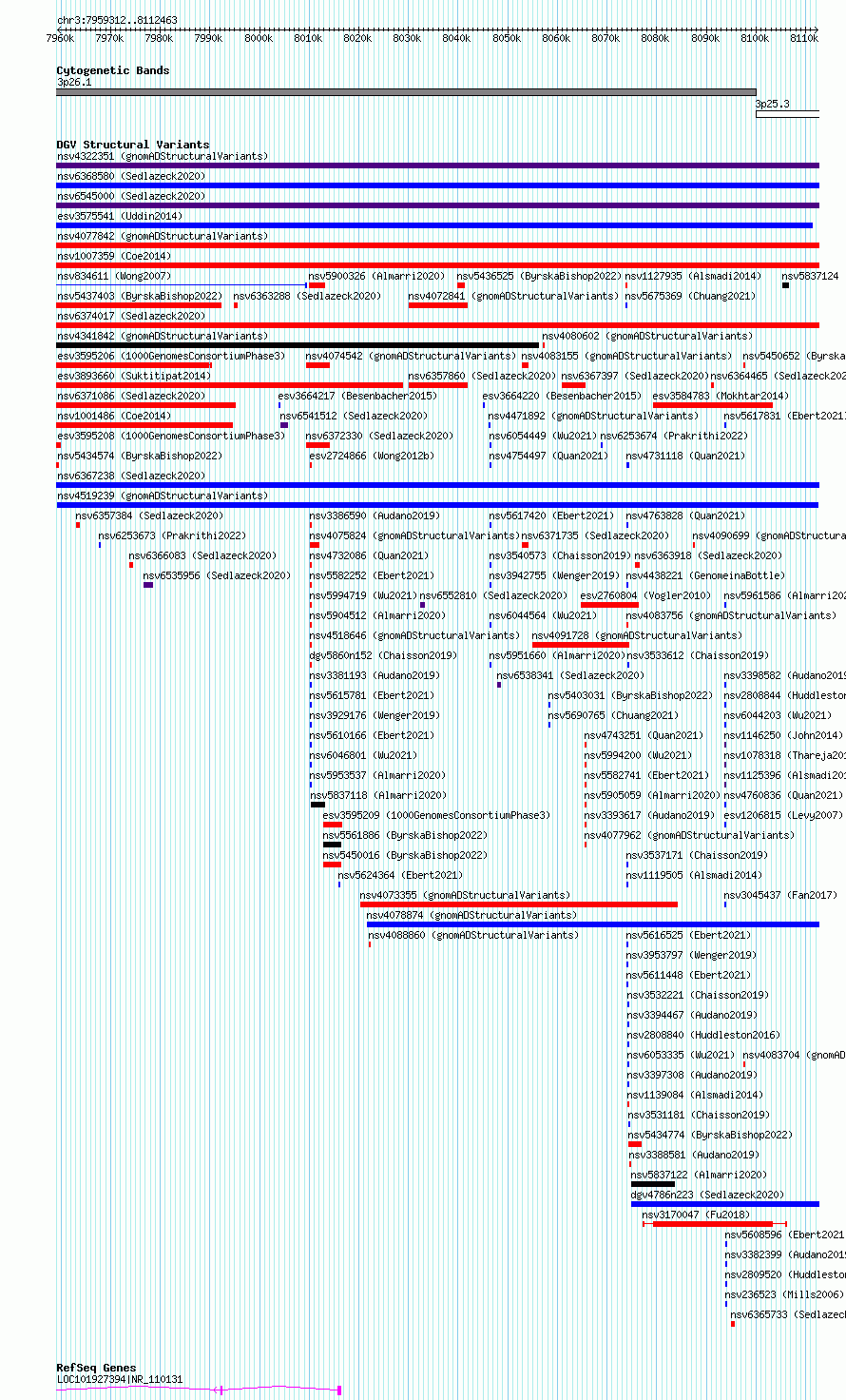Click the 8000k mark on the ruler
The height and width of the screenshot is (1400, 846).
(259, 38)
